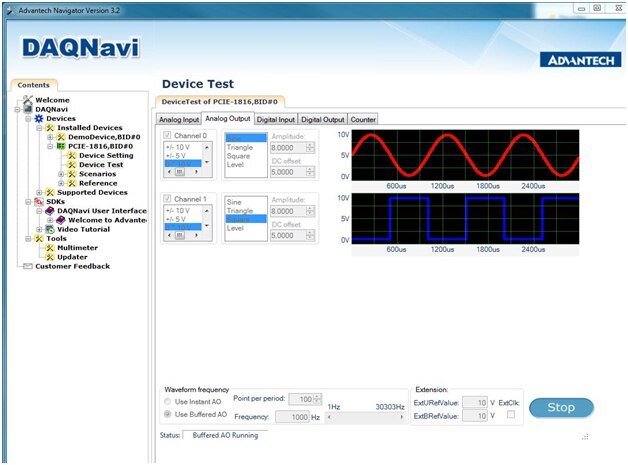The width and height of the screenshot is (628, 465).
Task: Collapse the DAQNavi tree node
Action: pos(17,109)
